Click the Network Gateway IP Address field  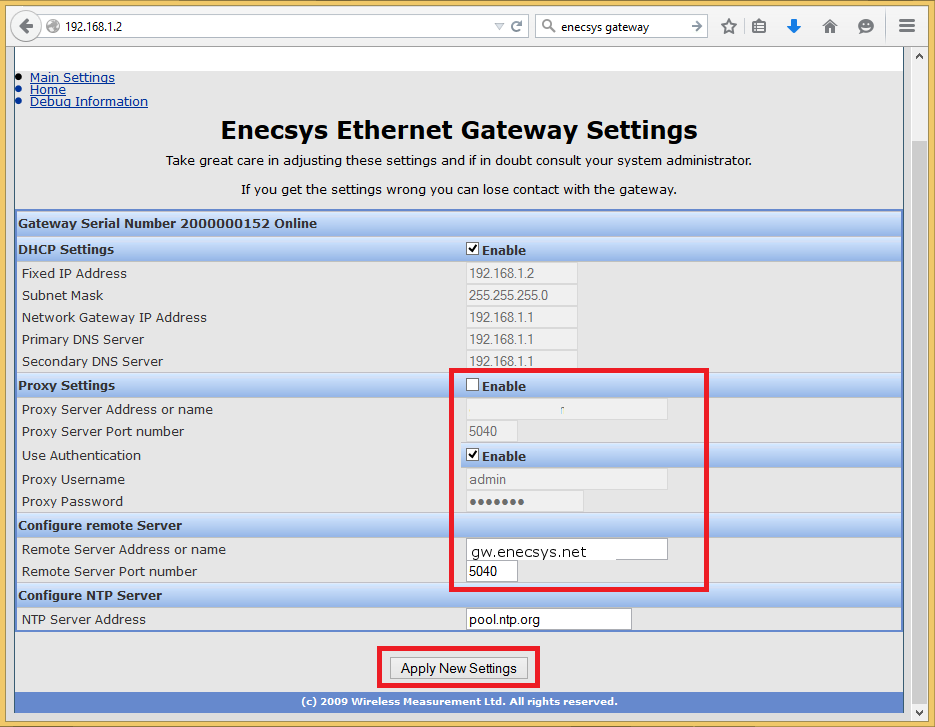pos(522,317)
